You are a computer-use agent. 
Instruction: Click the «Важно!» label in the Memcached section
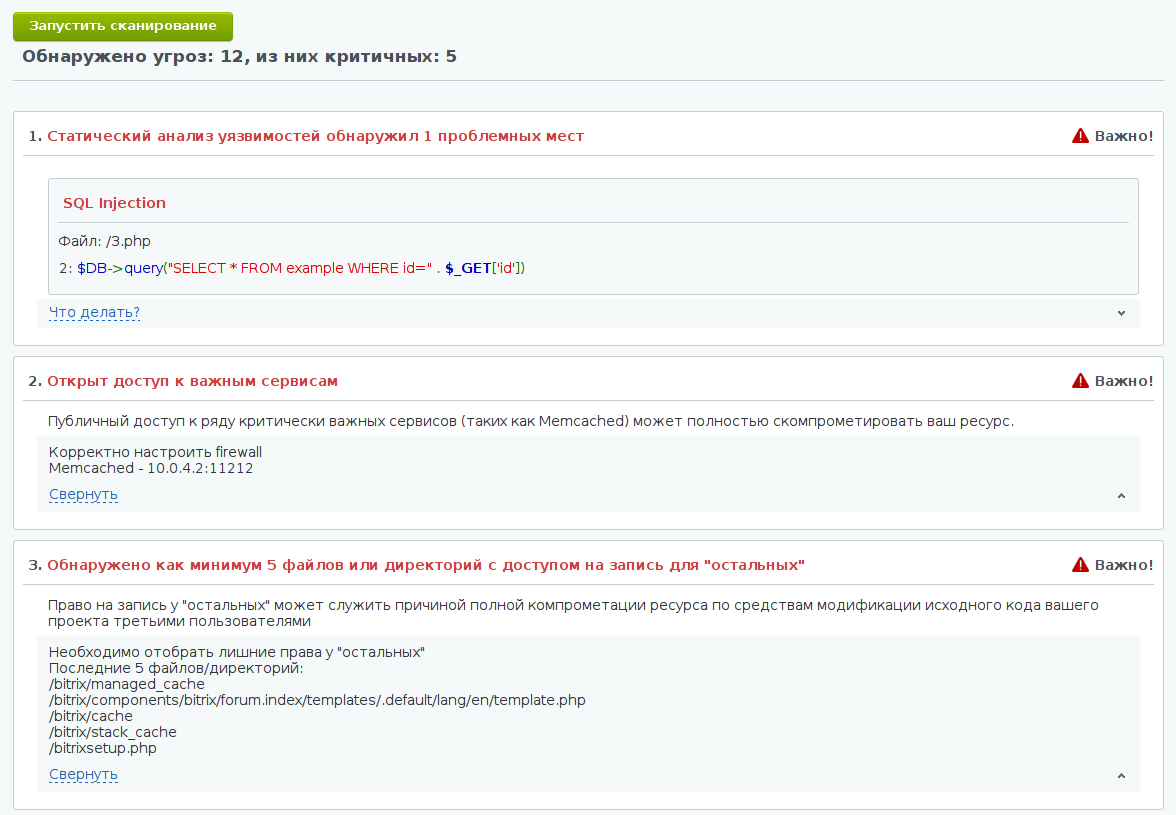coord(1124,382)
